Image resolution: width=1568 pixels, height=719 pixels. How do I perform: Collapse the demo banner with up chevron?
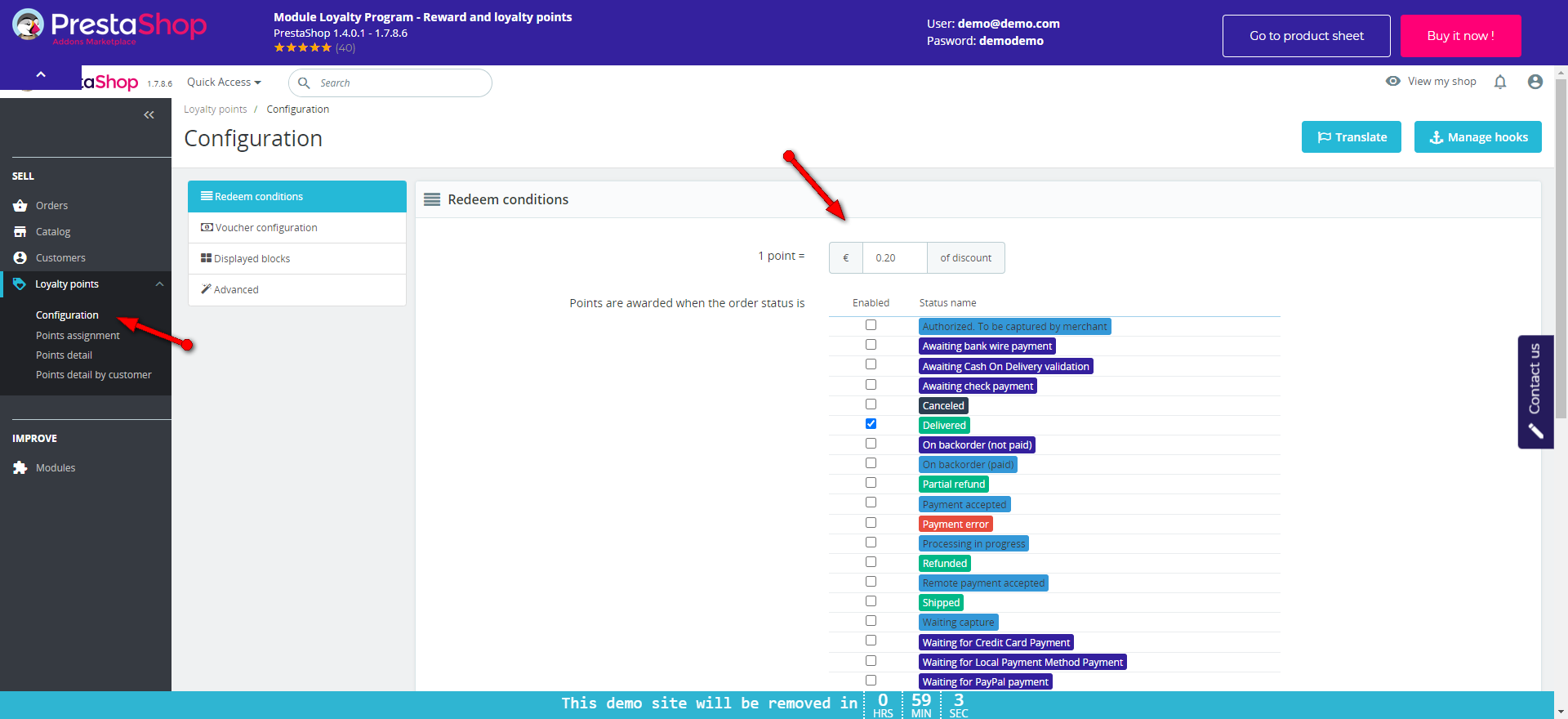tap(41, 74)
